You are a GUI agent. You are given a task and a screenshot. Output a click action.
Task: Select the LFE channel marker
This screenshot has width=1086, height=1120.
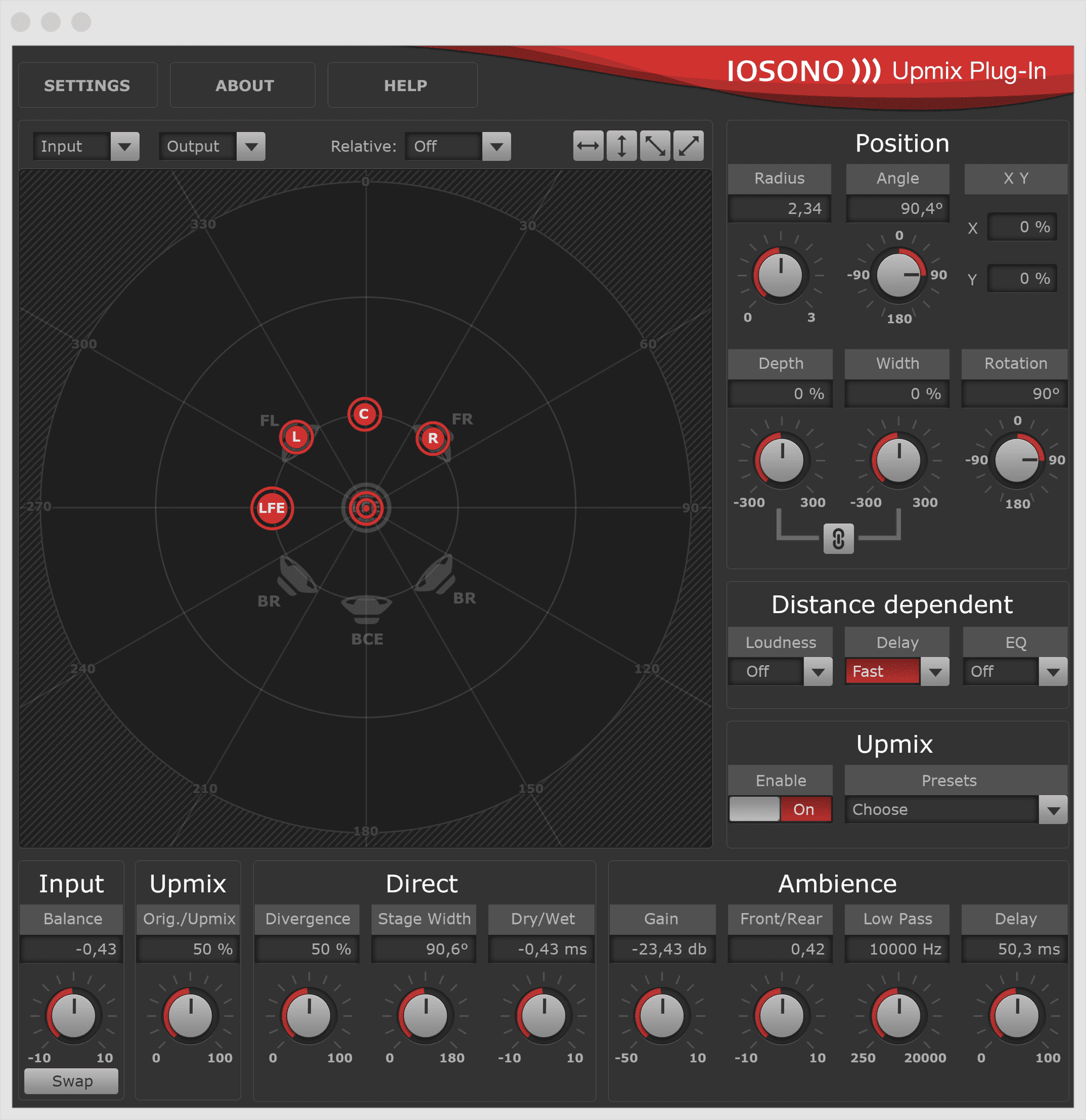[x=272, y=508]
